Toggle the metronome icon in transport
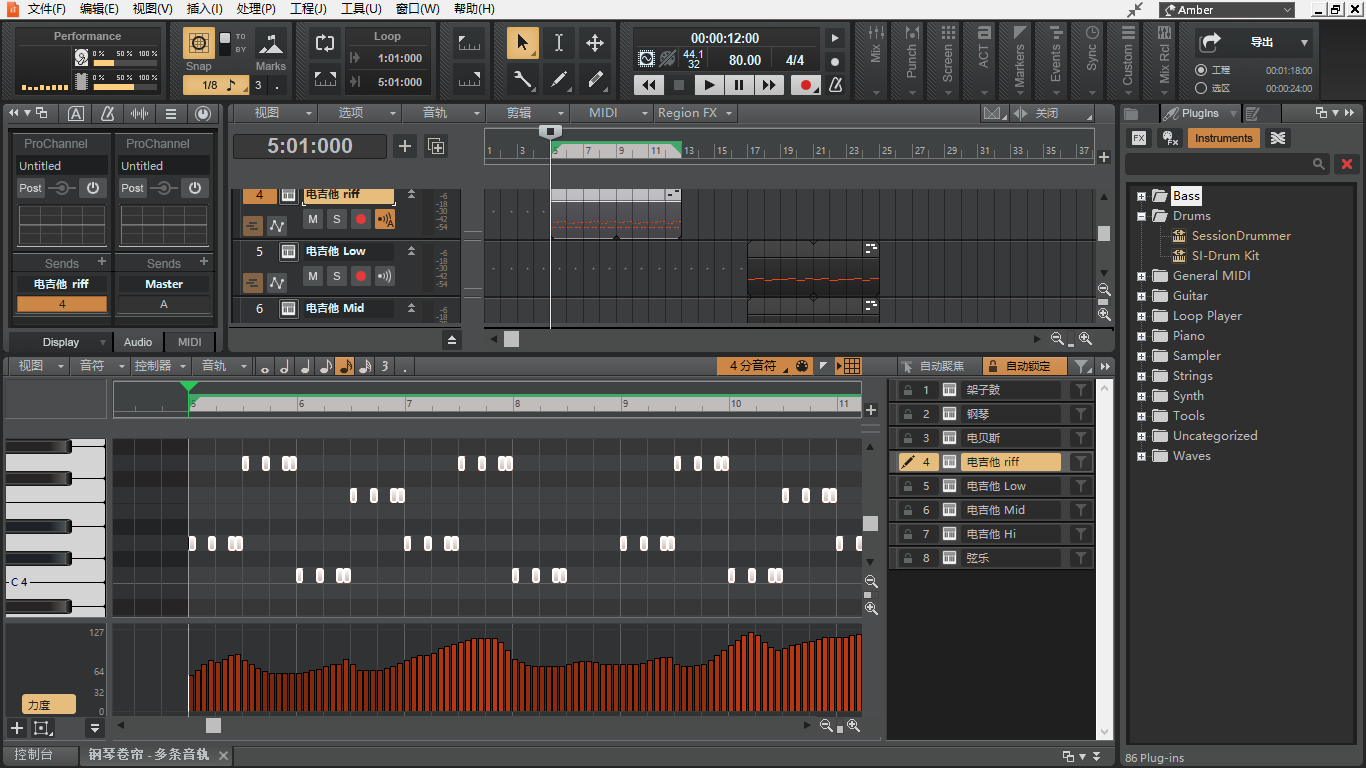 (x=835, y=85)
